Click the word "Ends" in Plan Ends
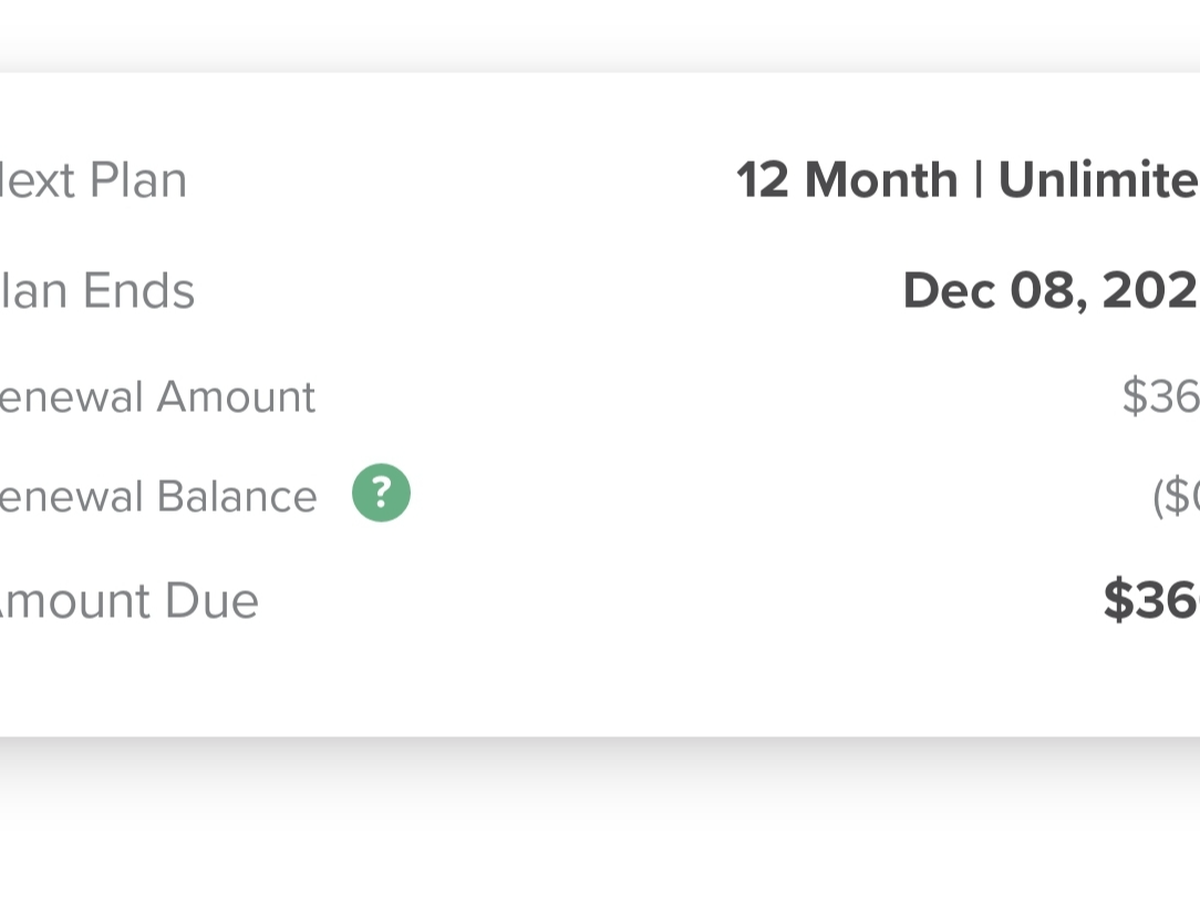The image size is (1200, 900). 139,291
